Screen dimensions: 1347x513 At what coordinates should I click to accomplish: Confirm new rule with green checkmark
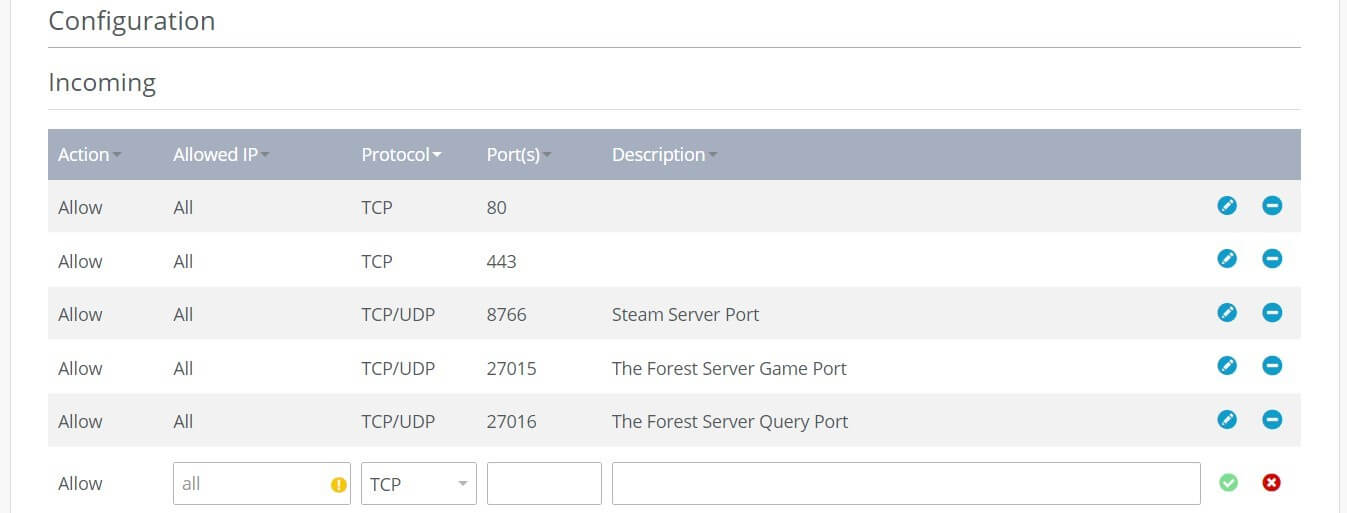click(x=1228, y=483)
